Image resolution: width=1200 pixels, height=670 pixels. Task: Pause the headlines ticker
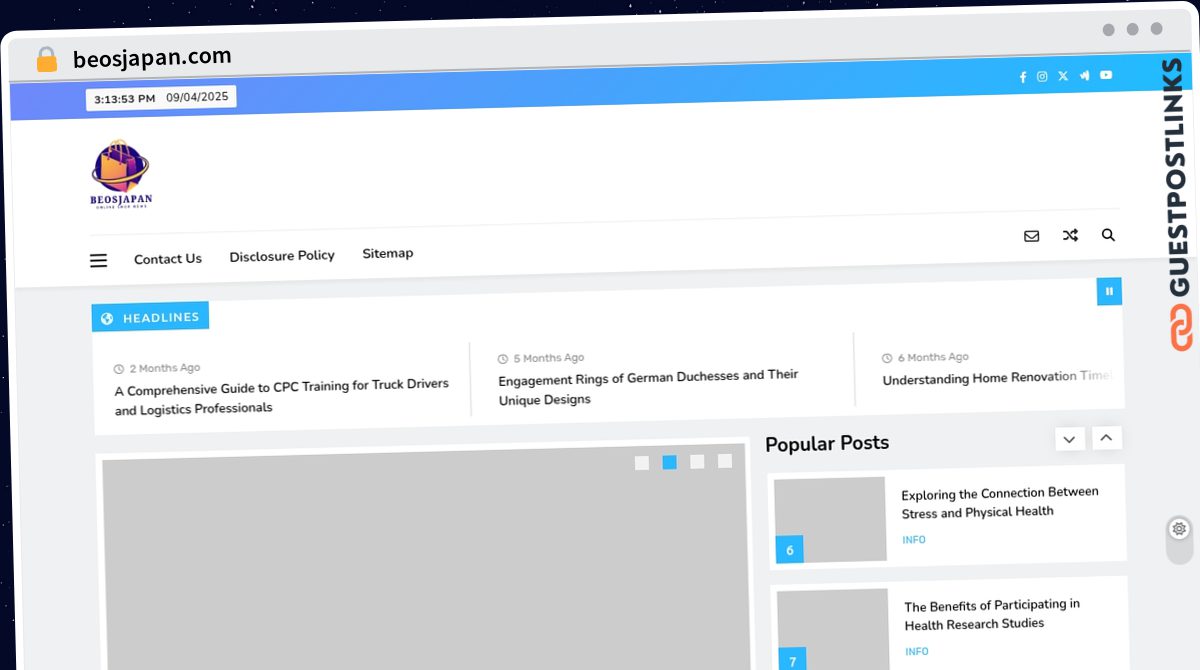1109,291
